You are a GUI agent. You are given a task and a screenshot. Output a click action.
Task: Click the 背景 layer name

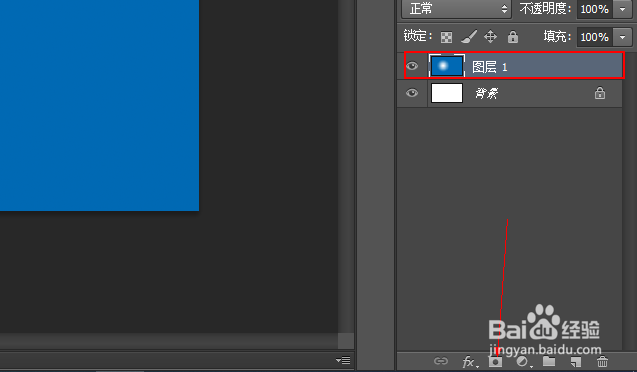pos(487,94)
